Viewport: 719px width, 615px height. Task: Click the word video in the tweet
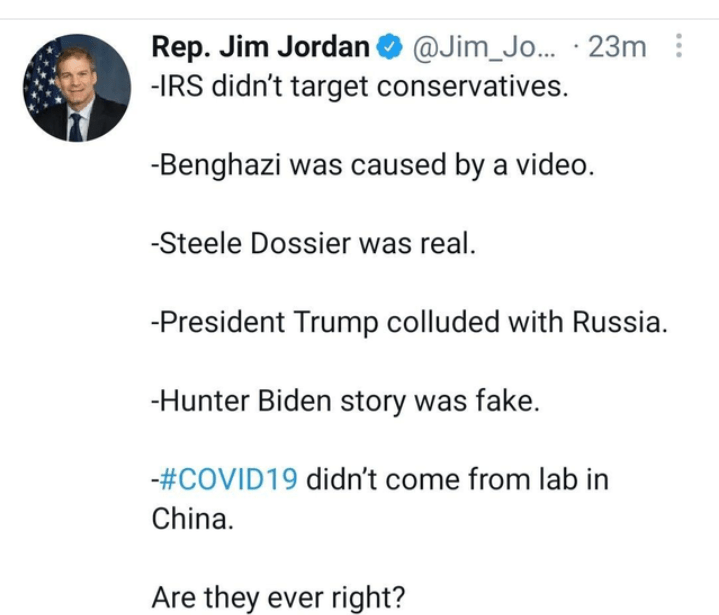point(558,164)
